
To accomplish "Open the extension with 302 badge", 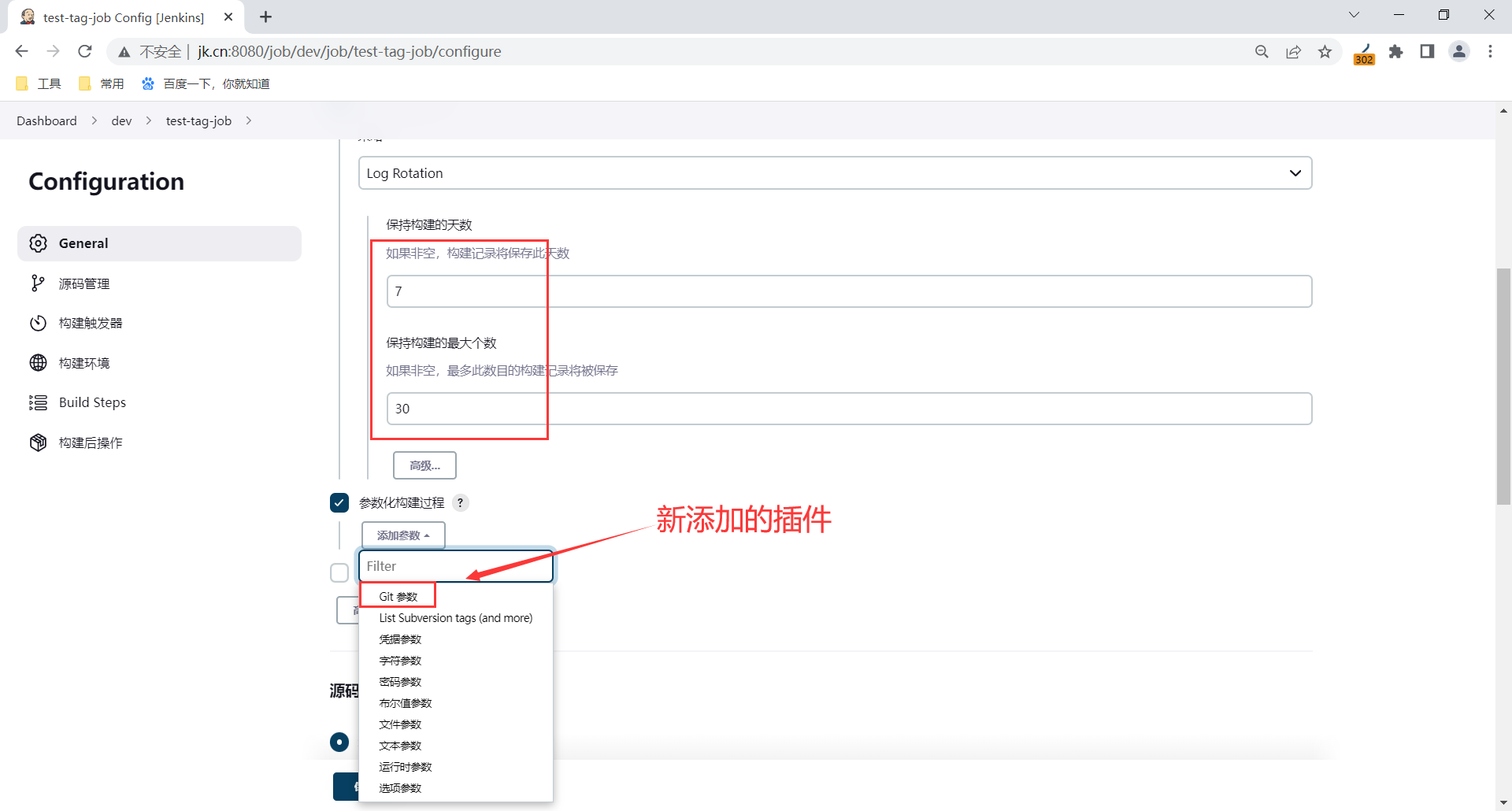I will coord(1364,54).
